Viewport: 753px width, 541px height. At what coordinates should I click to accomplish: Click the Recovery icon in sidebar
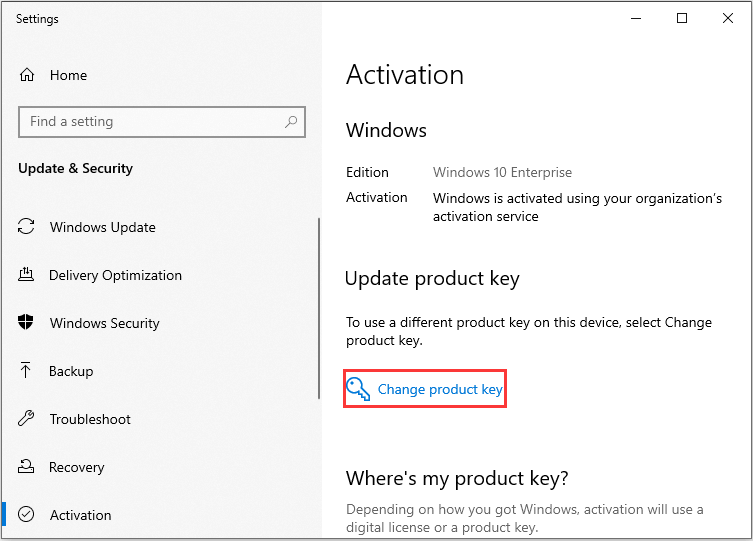(27, 467)
